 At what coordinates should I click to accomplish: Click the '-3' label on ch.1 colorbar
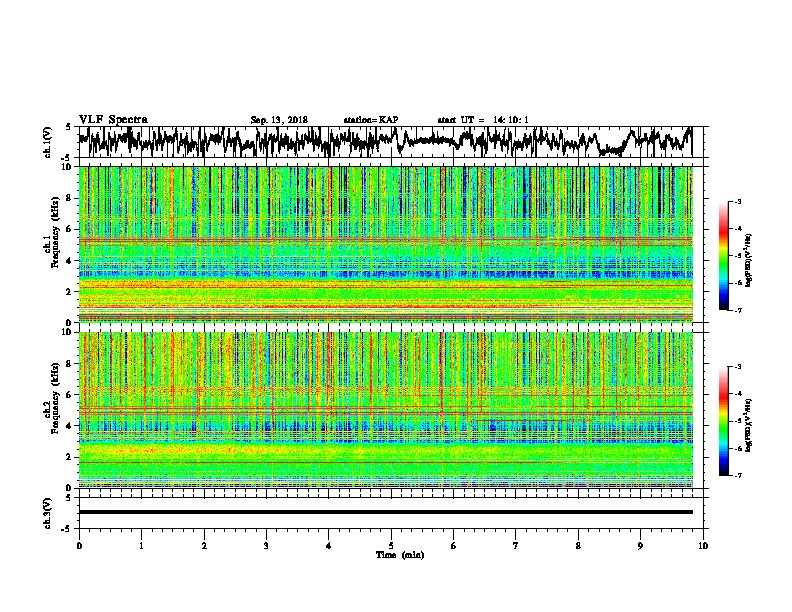[738, 202]
